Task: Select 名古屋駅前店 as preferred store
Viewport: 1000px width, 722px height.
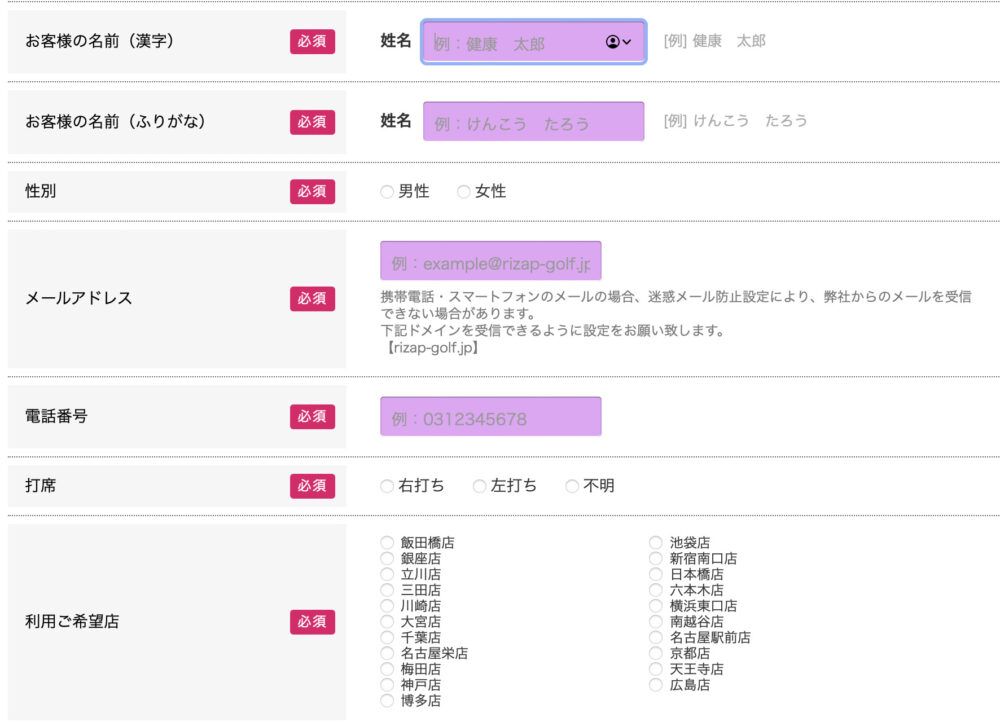Action: point(656,637)
